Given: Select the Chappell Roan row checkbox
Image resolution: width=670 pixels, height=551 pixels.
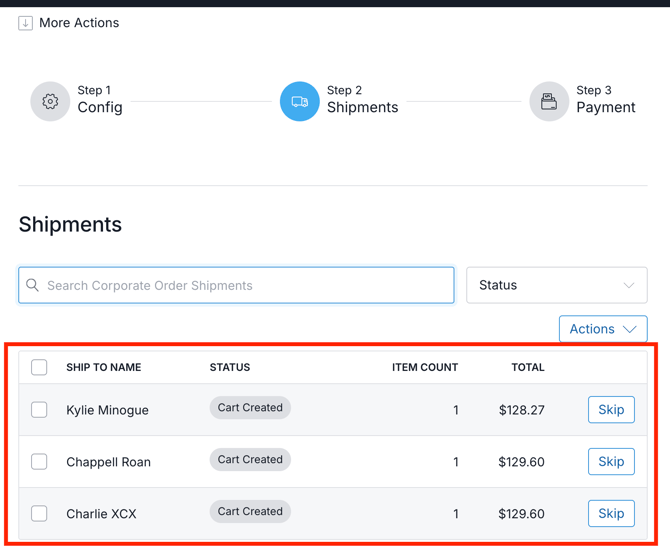Looking at the screenshot, I should [39, 462].
